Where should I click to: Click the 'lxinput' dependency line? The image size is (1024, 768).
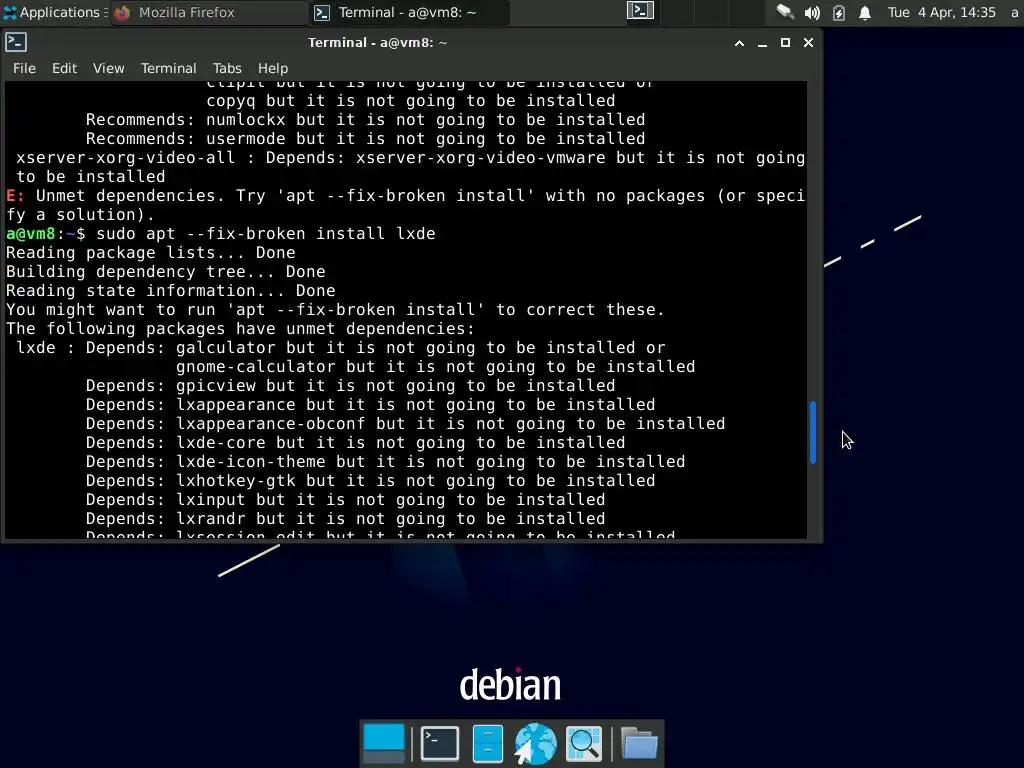point(345,500)
